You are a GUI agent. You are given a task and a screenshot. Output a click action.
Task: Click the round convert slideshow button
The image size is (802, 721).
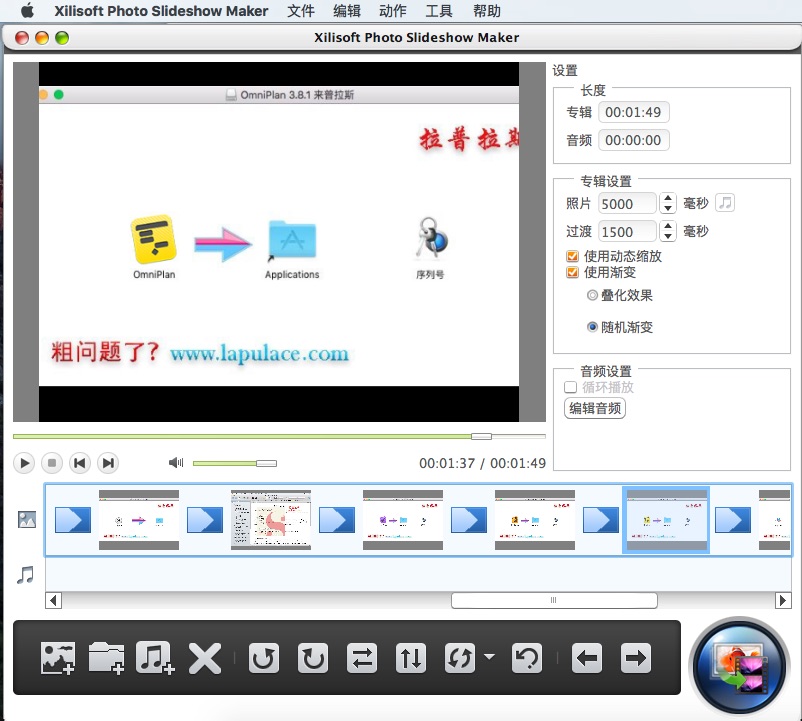click(740, 666)
